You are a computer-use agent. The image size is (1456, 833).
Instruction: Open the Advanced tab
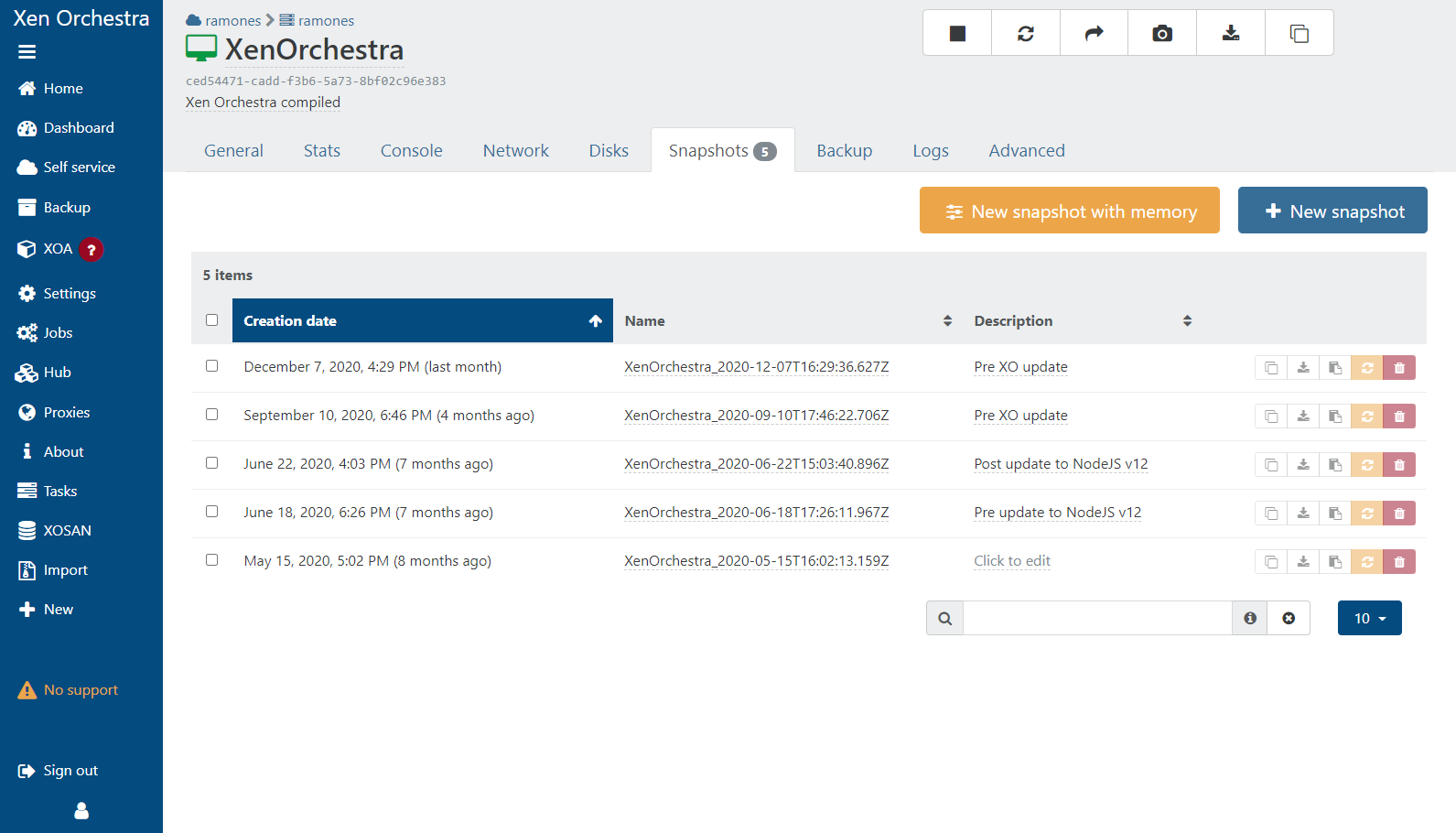pos(1027,150)
